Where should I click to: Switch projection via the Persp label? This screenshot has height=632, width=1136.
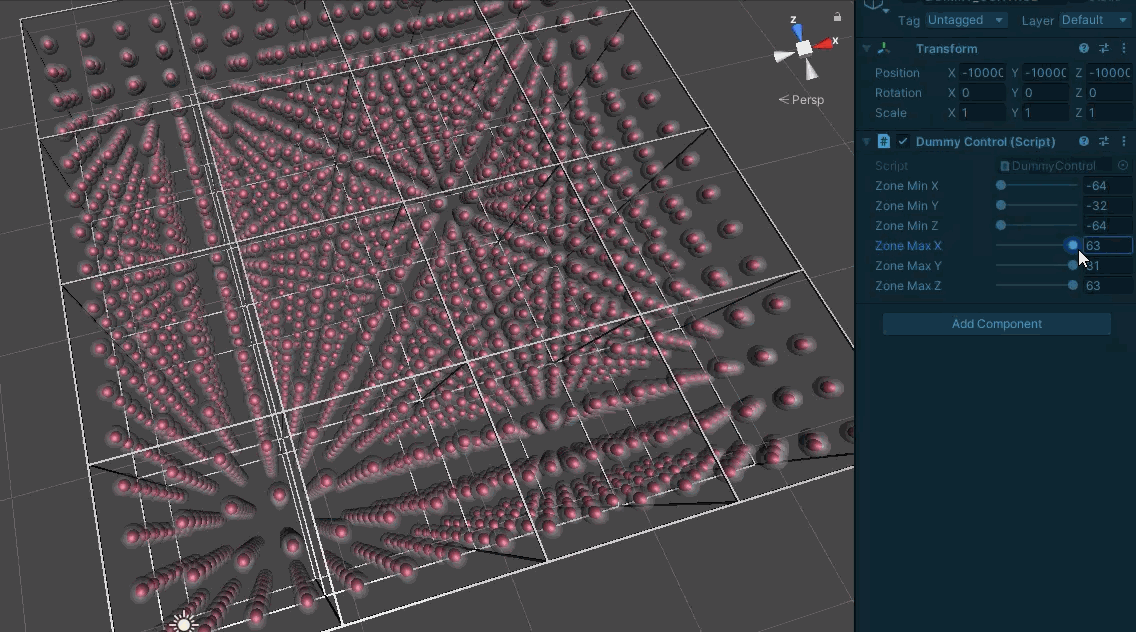[807, 100]
